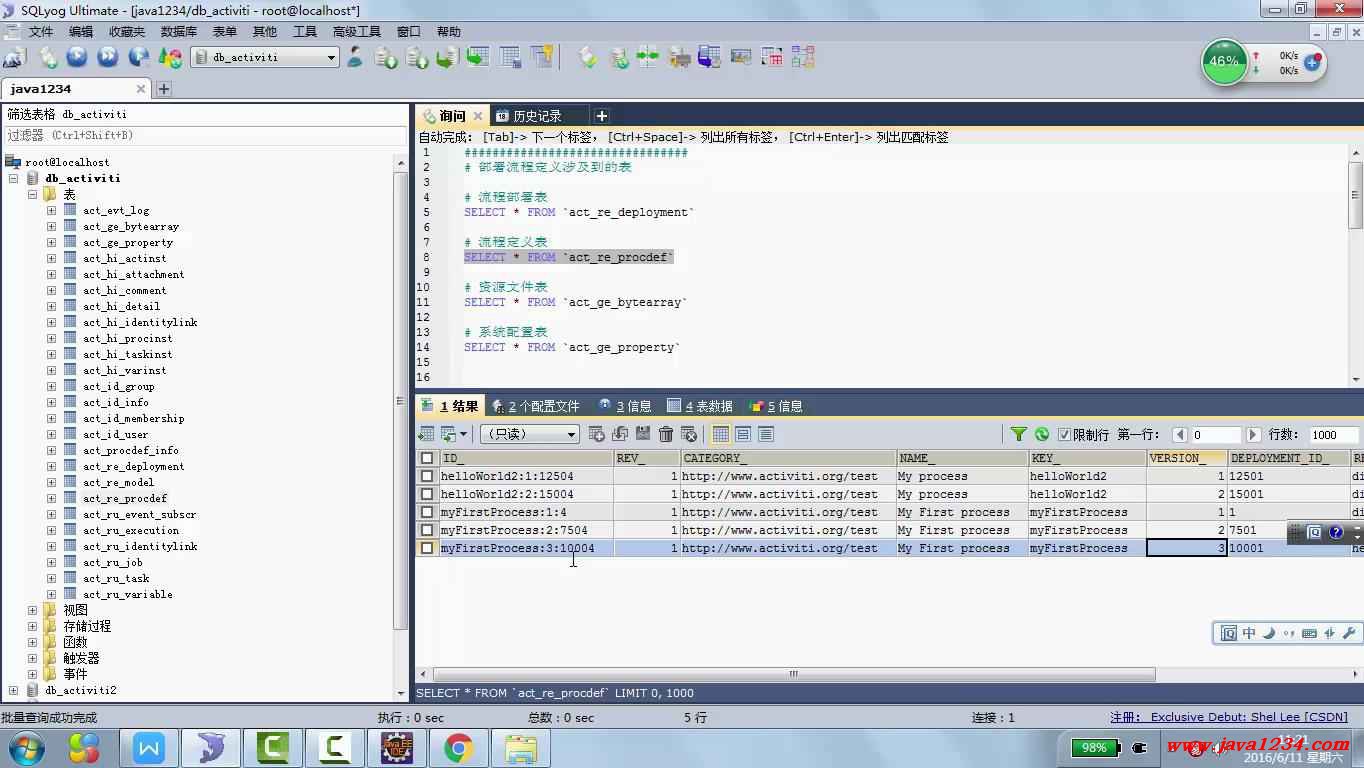Expand the 触发器 triggers folder
This screenshot has height=768, width=1364.
point(32,658)
